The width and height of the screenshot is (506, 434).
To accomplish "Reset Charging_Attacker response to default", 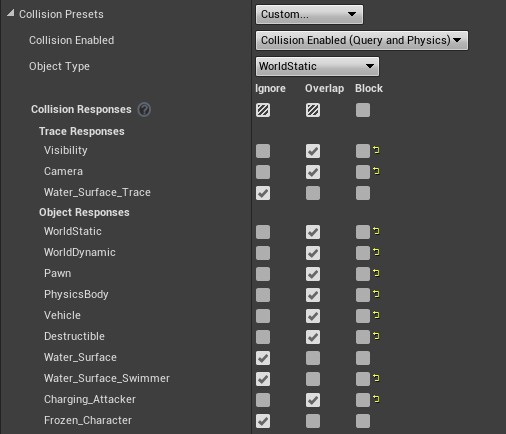I will point(376,399).
